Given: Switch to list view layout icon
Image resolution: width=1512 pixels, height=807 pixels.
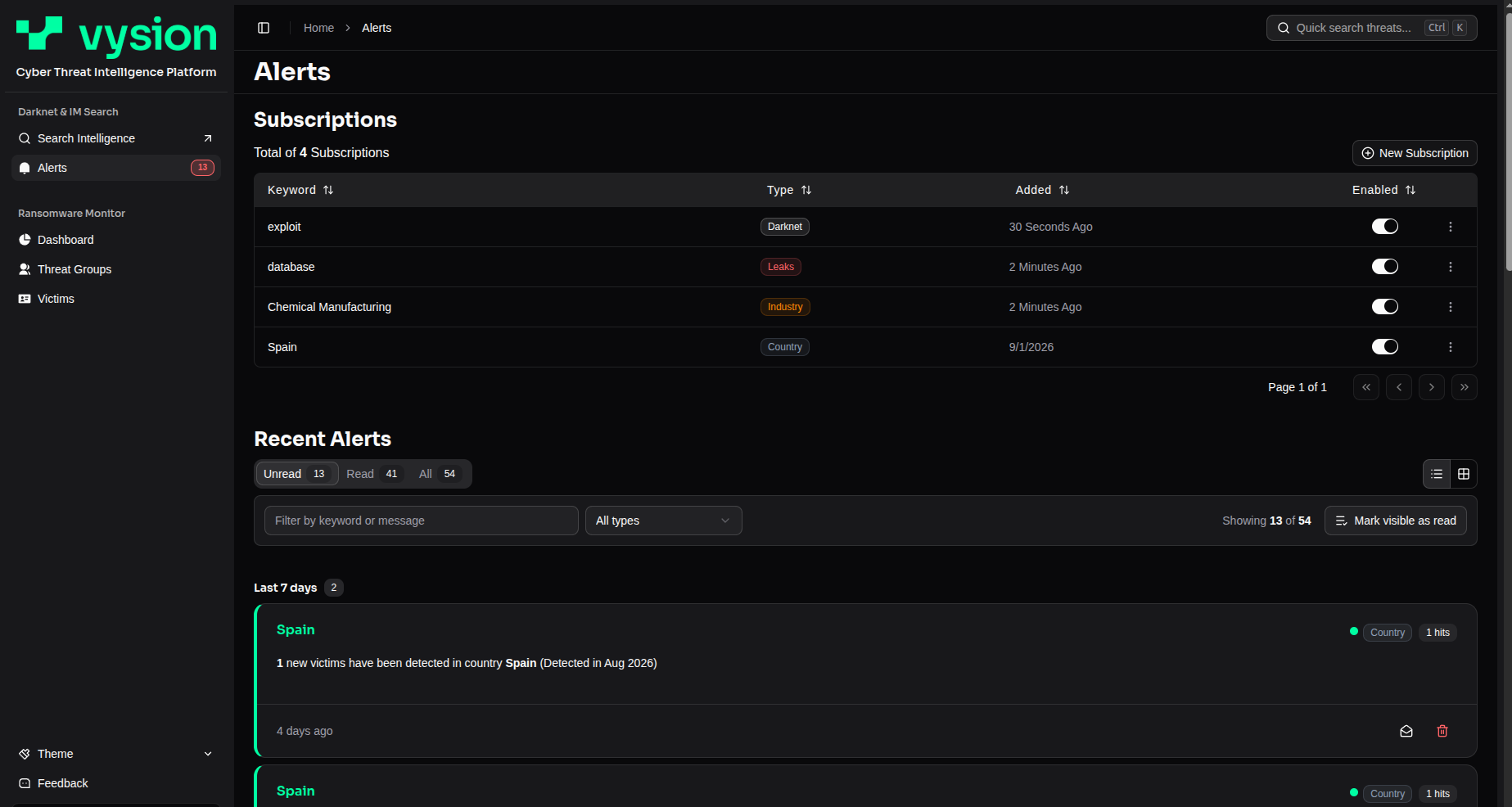Looking at the screenshot, I should pyautogui.click(x=1437, y=474).
